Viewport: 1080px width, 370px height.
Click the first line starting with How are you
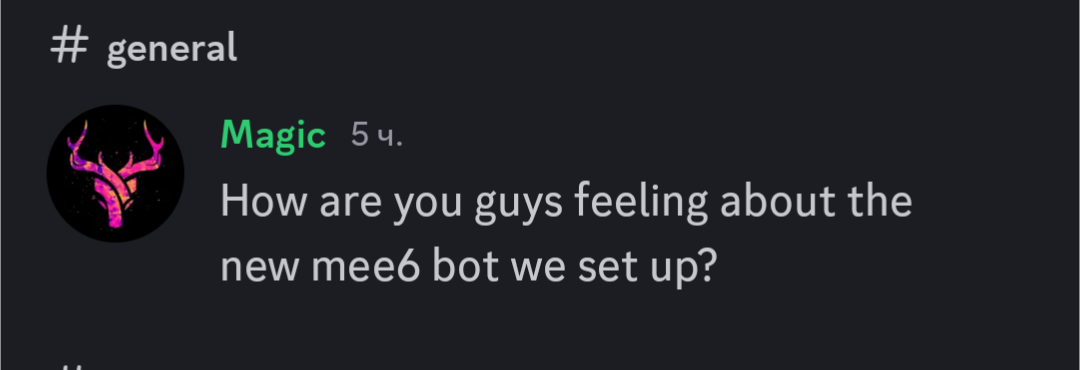point(566,203)
